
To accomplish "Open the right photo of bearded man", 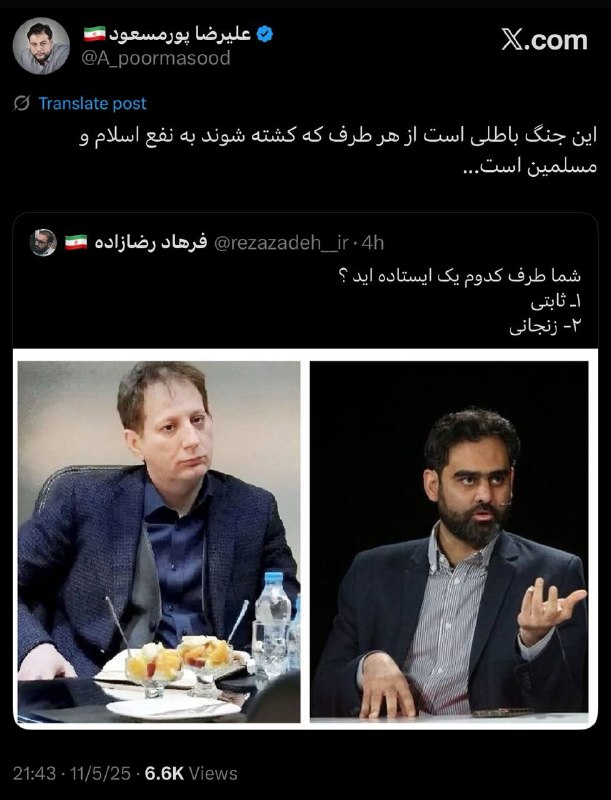I will pyautogui.click(x=449, y=542).
